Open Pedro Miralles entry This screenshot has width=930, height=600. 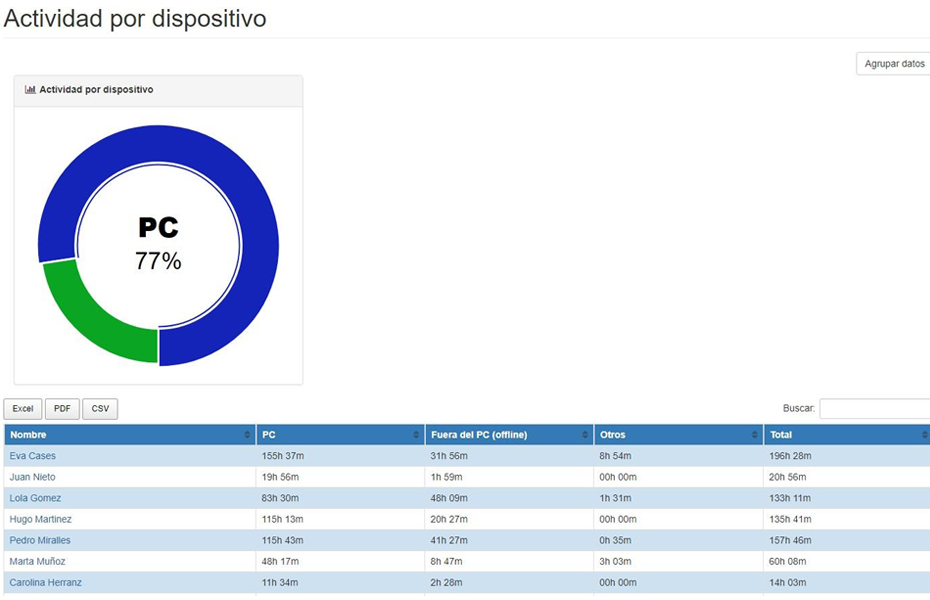click(40, 540)
